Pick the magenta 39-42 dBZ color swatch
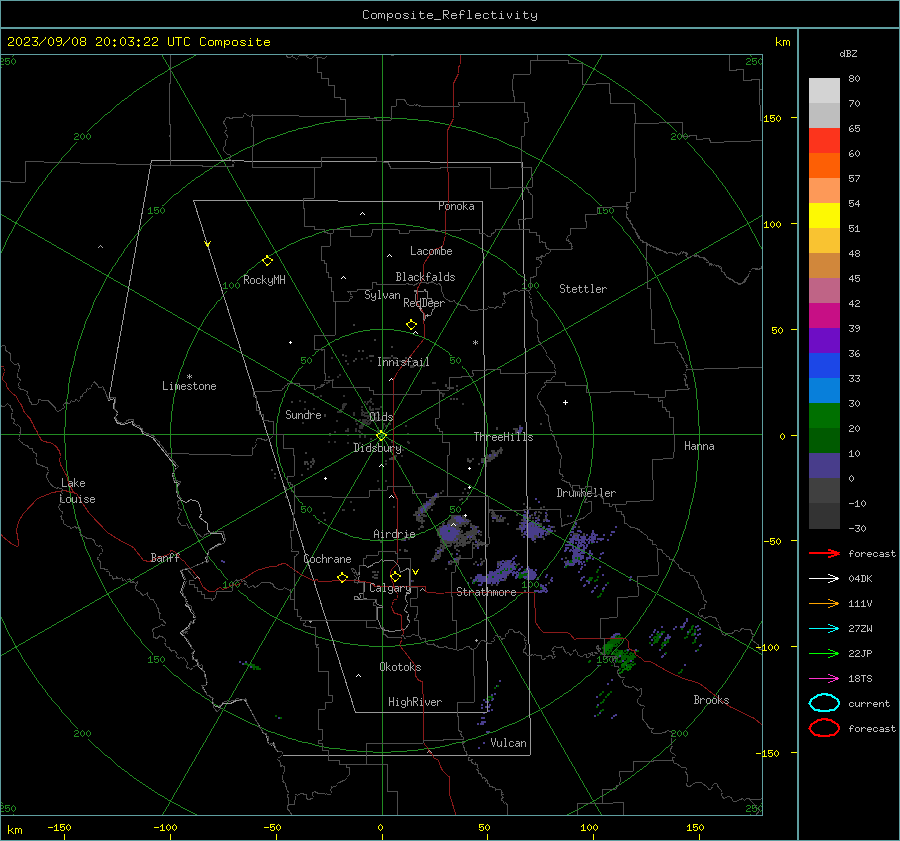This screenshot has height=841, width=900. click(824, 316)
